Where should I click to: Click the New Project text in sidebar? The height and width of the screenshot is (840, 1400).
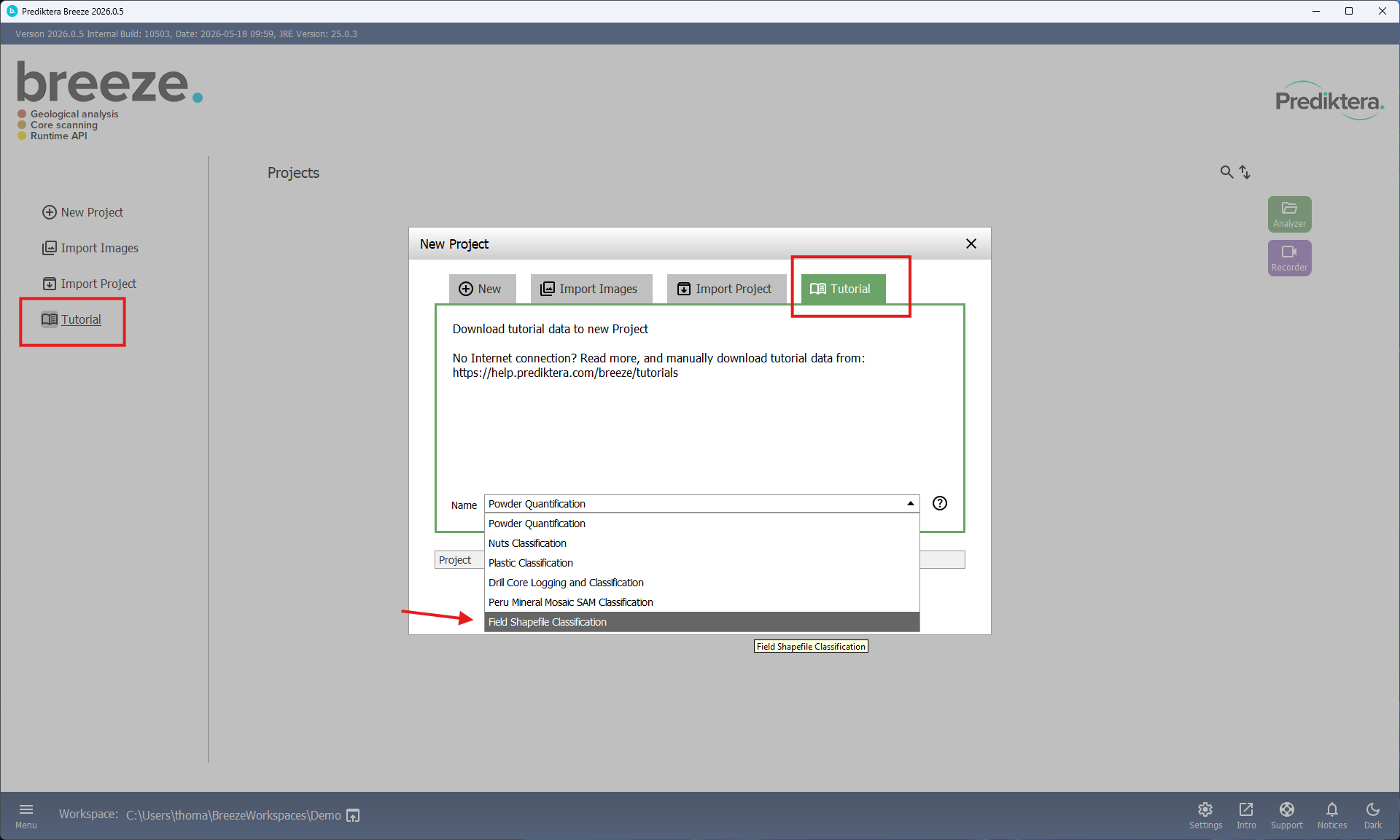92,212
